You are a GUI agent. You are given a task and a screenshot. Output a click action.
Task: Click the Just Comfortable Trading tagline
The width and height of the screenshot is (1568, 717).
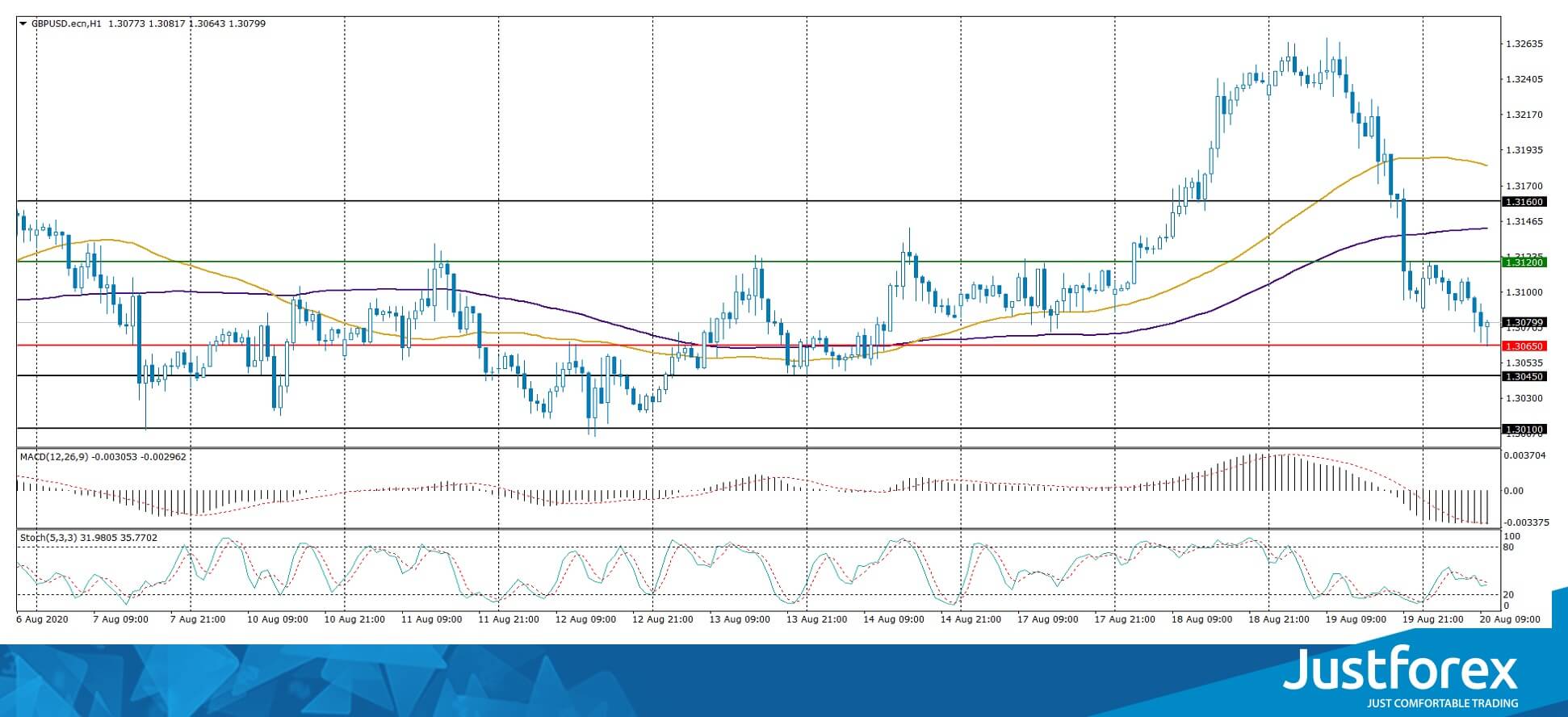pyautogui.click(x=1442, y=703)
